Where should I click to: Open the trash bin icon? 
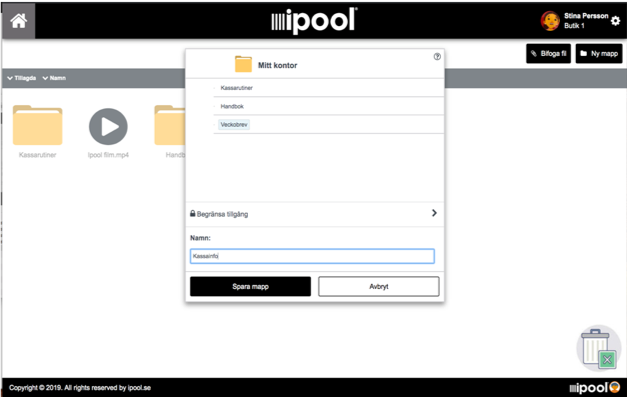[x=599, y=348]
